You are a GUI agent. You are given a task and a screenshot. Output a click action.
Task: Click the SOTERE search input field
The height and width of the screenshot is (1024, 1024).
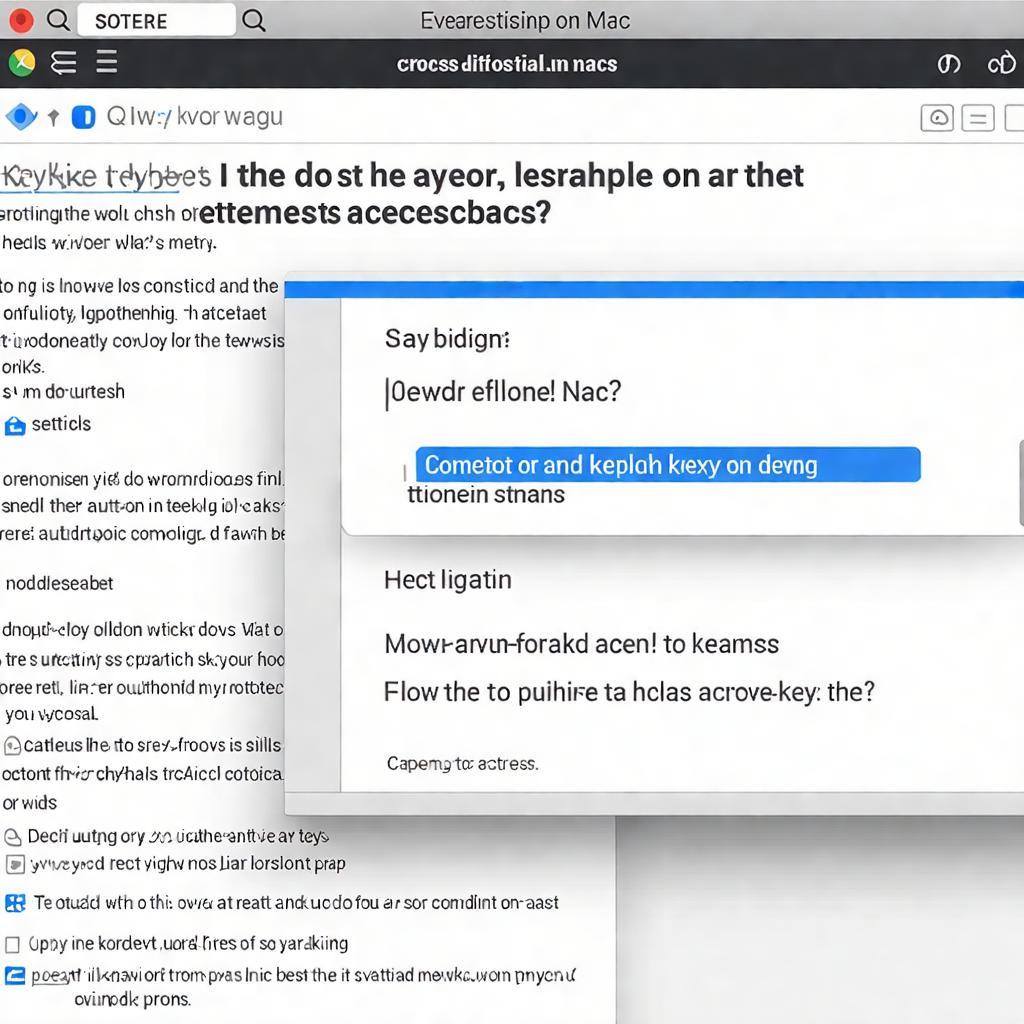[x=156, y=19]
